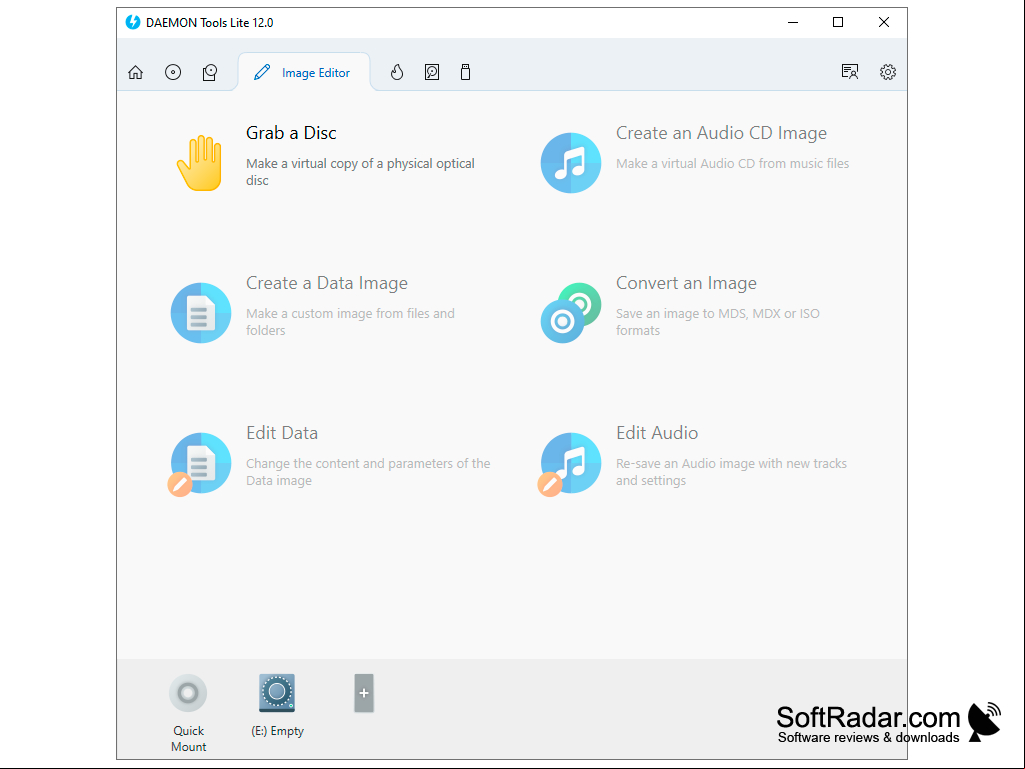Screen dimensions: 1025x769
Task: Select the Image Editor tab
Action: click(303, 73)
